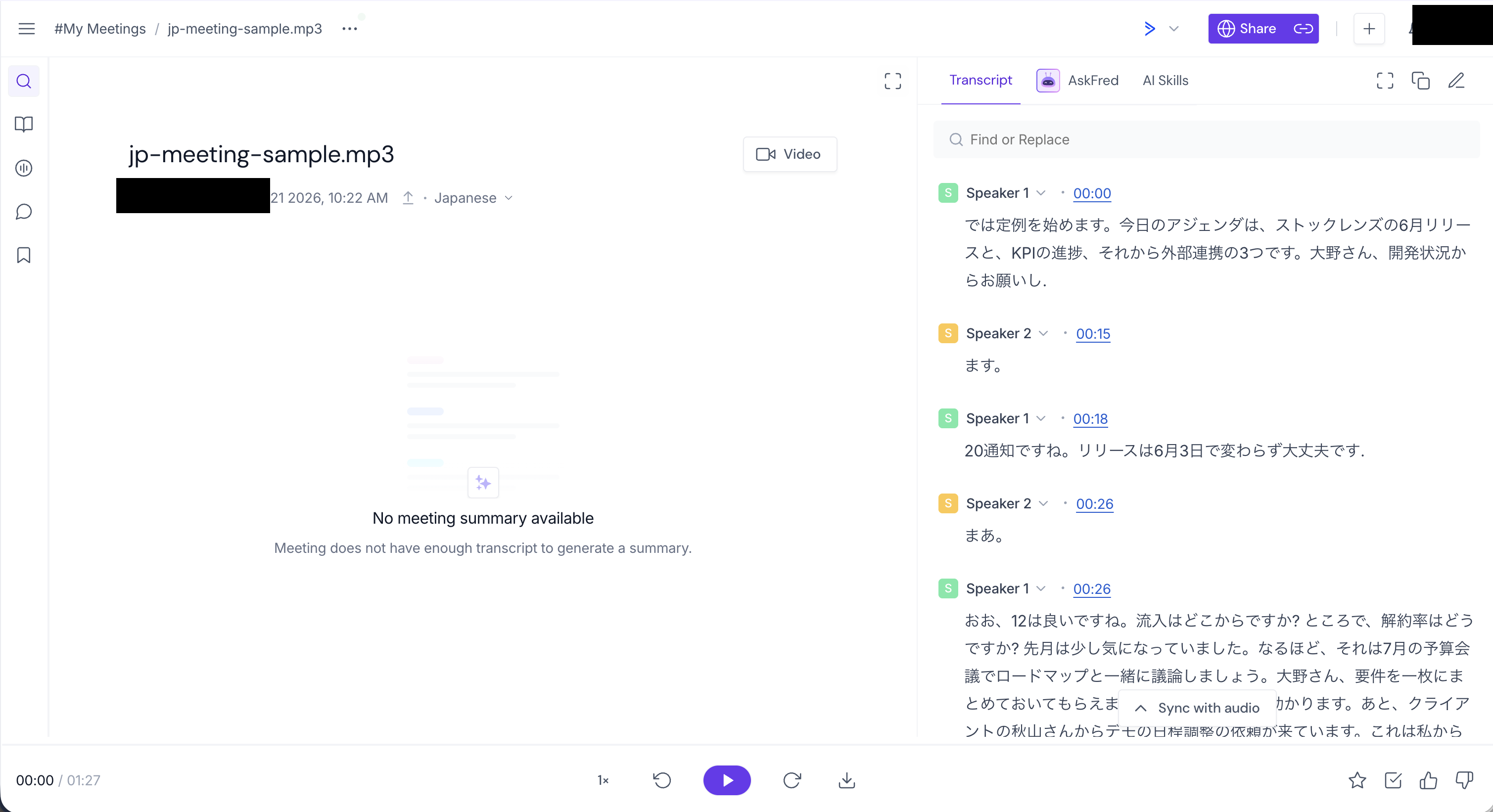Click transcript text "ます。" under Speaker 2
The width and height of the screenshot is (1493, 812).
tap(983, 365)
